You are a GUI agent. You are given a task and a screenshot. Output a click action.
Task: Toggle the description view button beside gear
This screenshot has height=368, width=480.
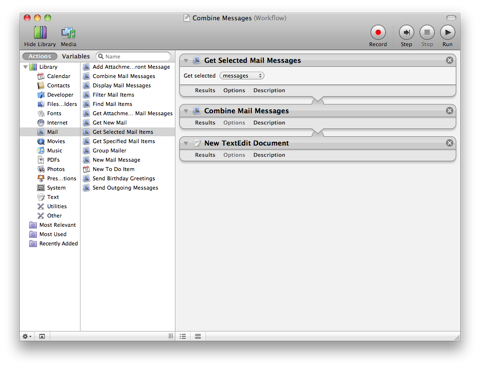pos(42,337)
